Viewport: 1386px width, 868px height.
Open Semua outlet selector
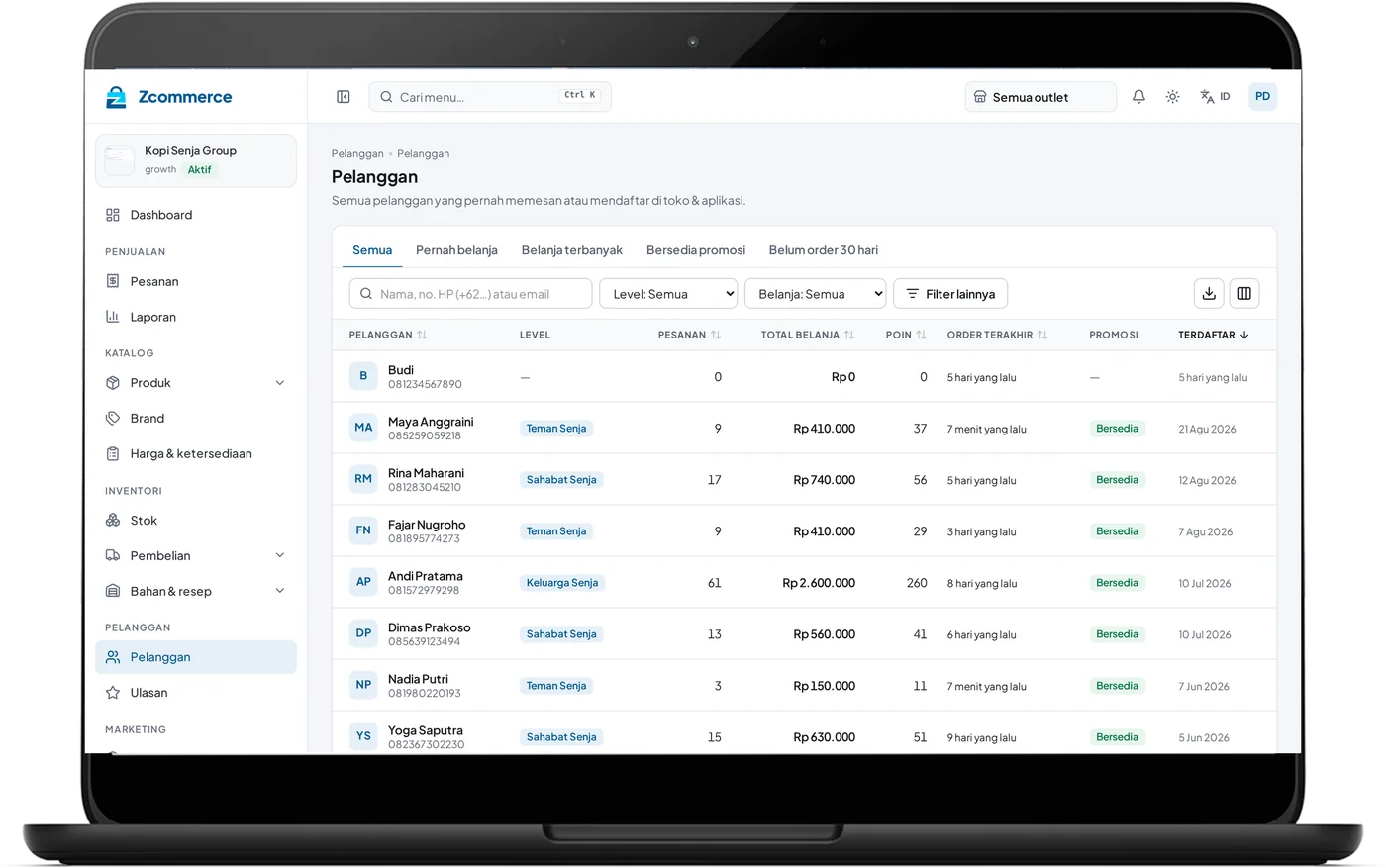click(x=1040, y=97)
